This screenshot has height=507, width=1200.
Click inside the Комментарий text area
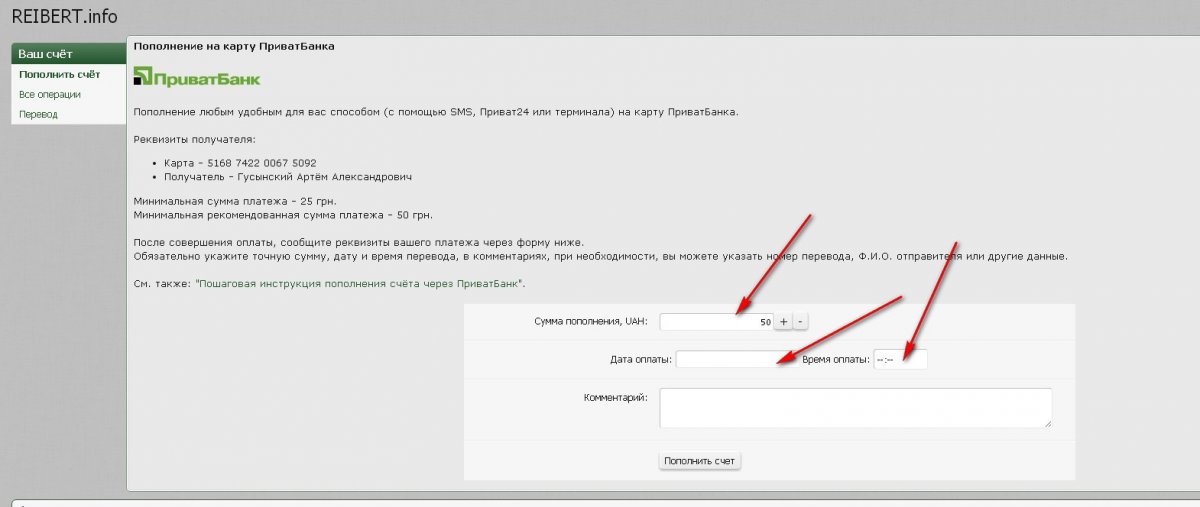click(856, 408)
